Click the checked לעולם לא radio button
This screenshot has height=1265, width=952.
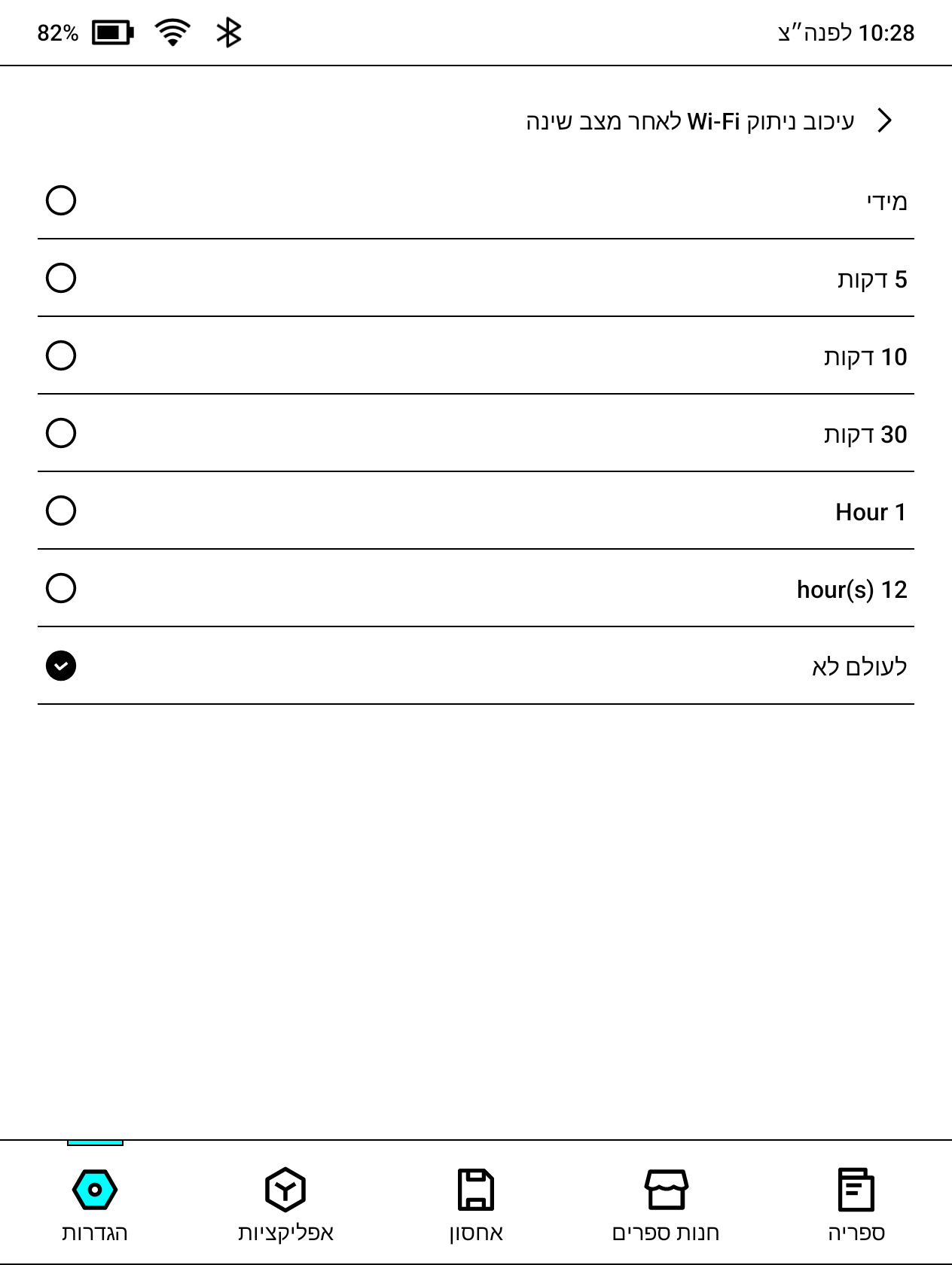61,666
